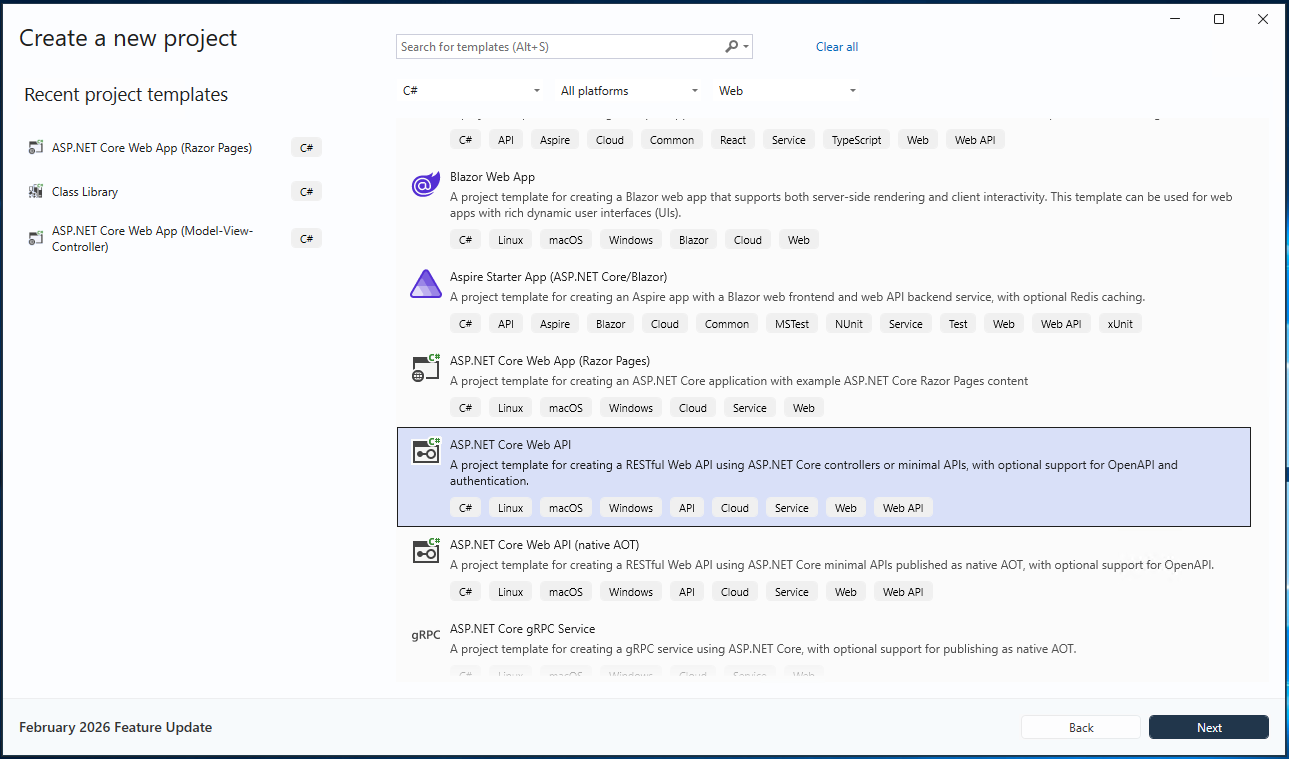Click the gRPC Service template icon
1289x759 pixels.
(426, 635)
